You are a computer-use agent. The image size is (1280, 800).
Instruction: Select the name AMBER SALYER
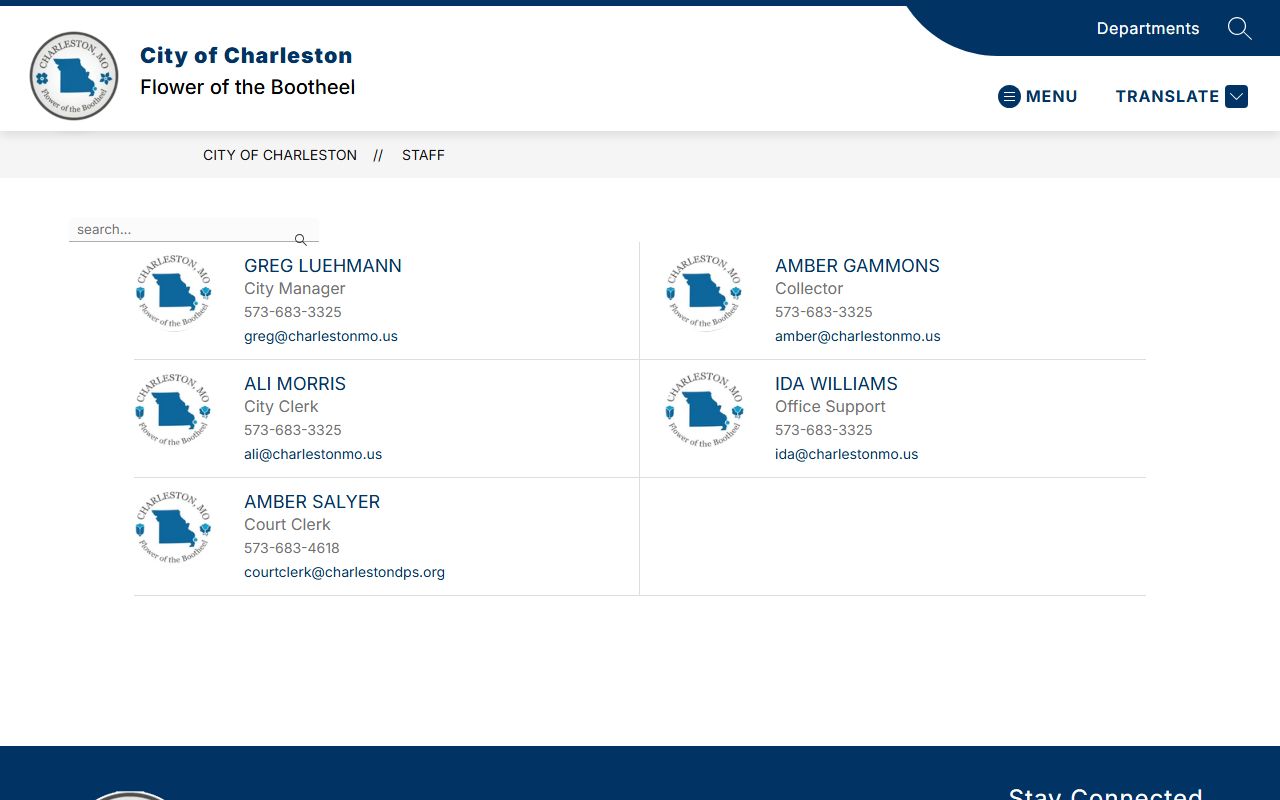tap(312, 502)
